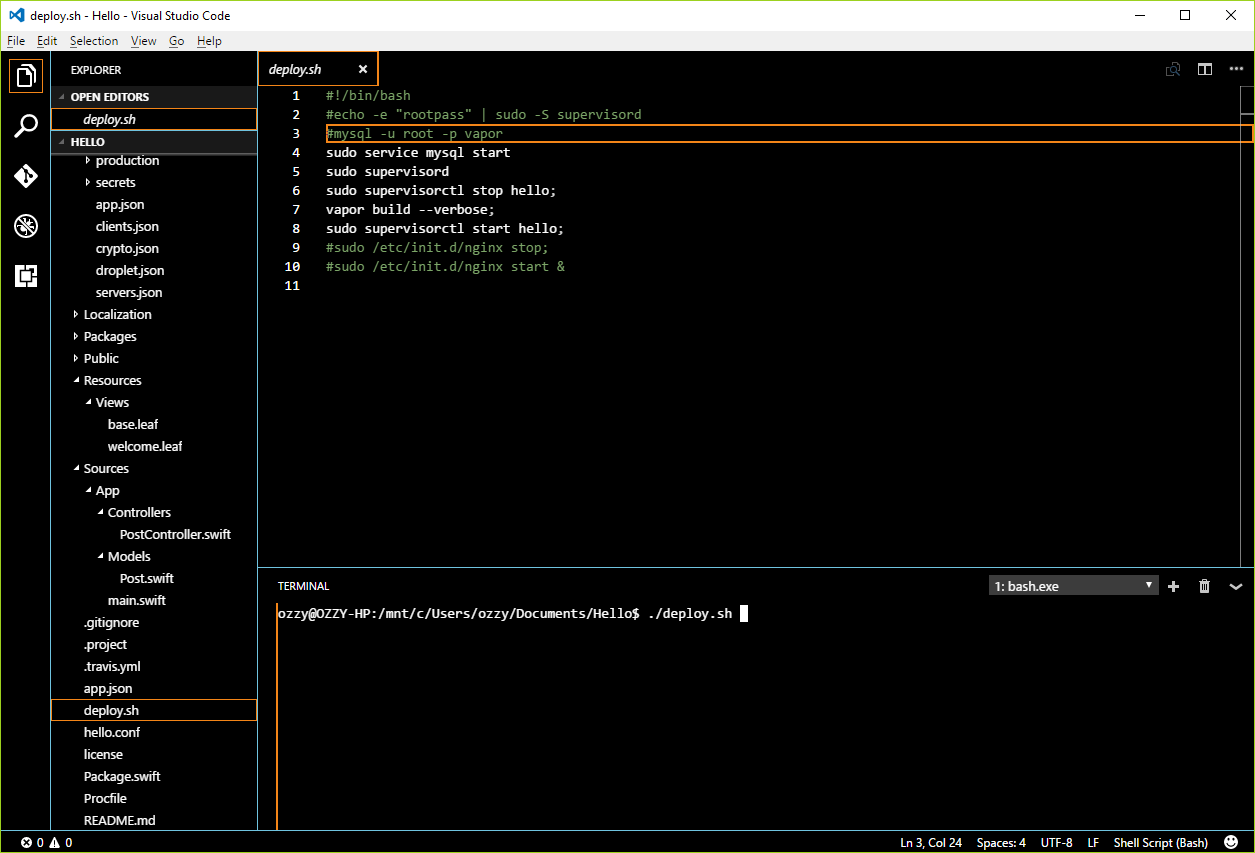
Task: Open .gitignore file
Action: [112, 622]
